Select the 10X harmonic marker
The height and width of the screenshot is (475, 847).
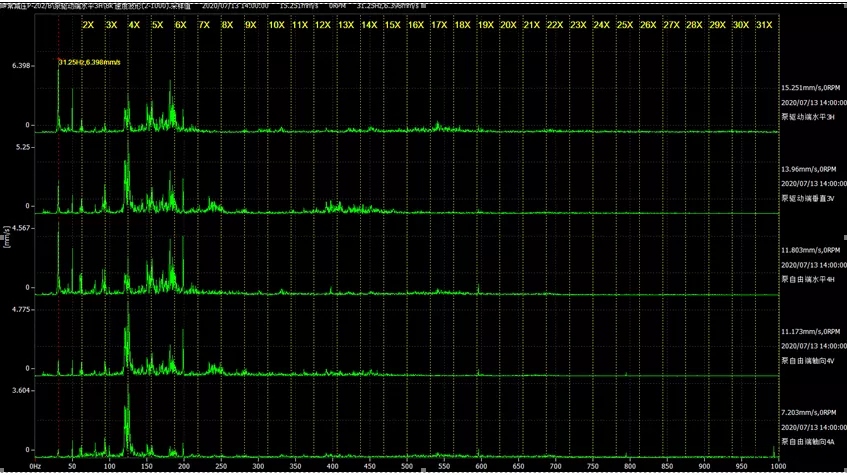[x=275, y=24]
